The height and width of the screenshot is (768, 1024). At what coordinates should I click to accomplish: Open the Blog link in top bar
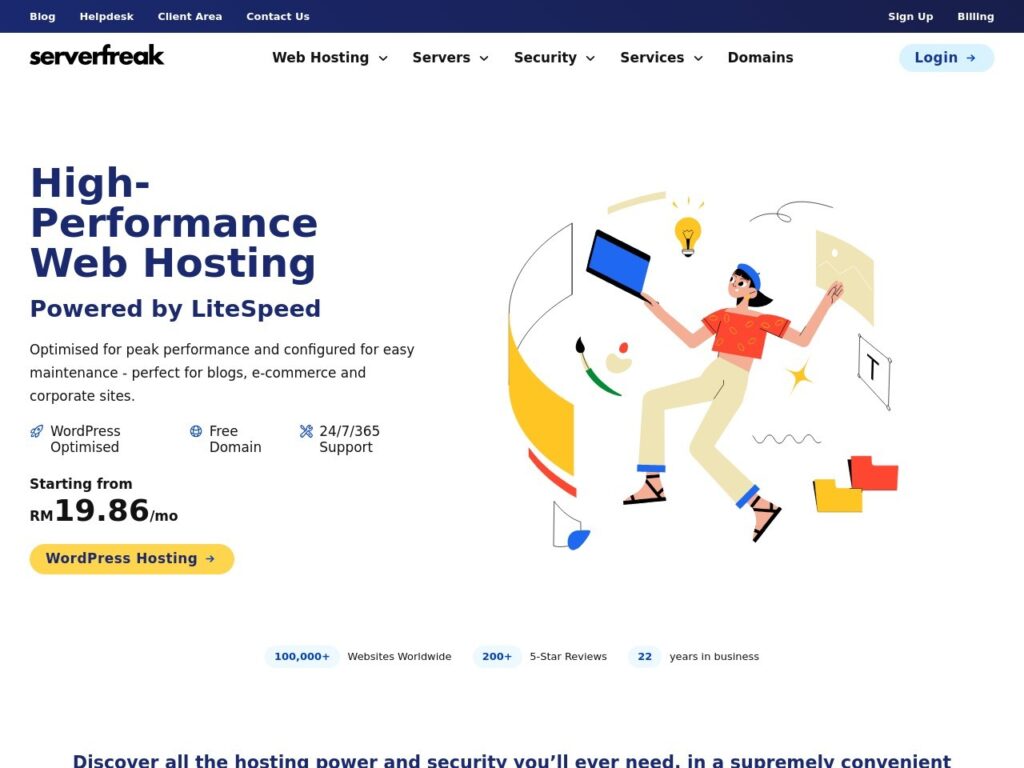tap(43, 16)
